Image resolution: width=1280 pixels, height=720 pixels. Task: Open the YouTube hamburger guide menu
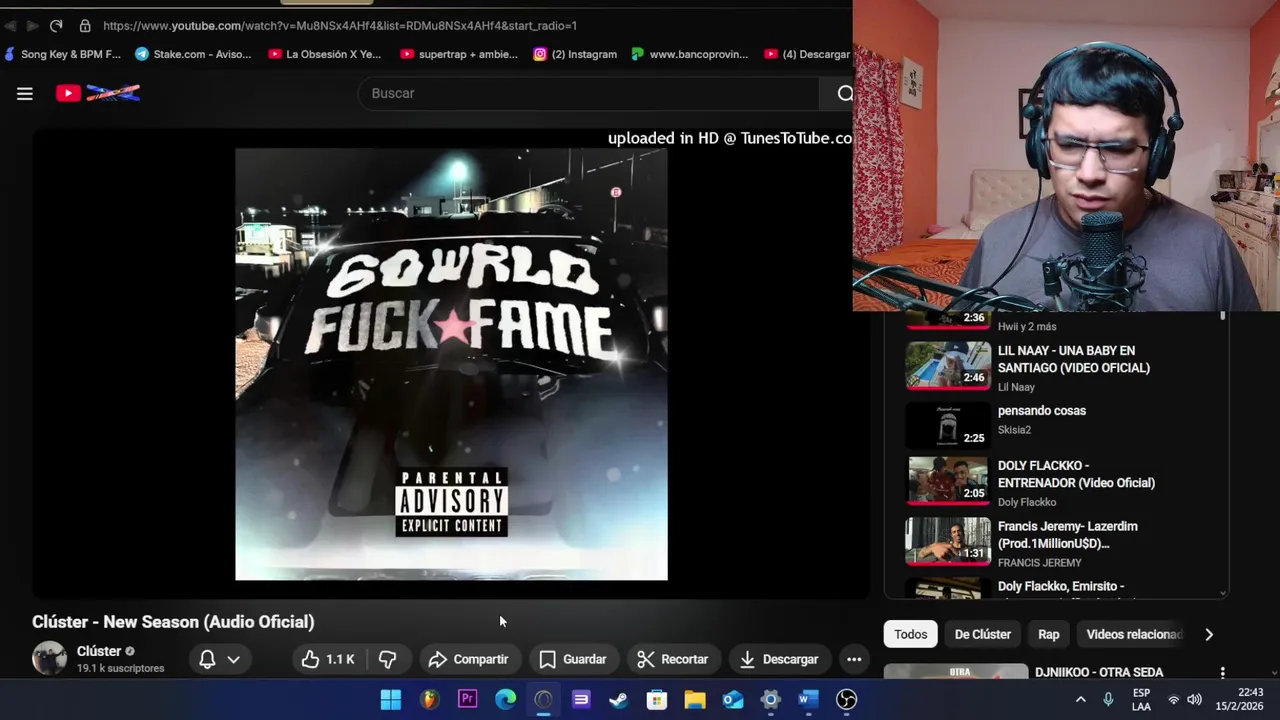(x=25, y=93)
